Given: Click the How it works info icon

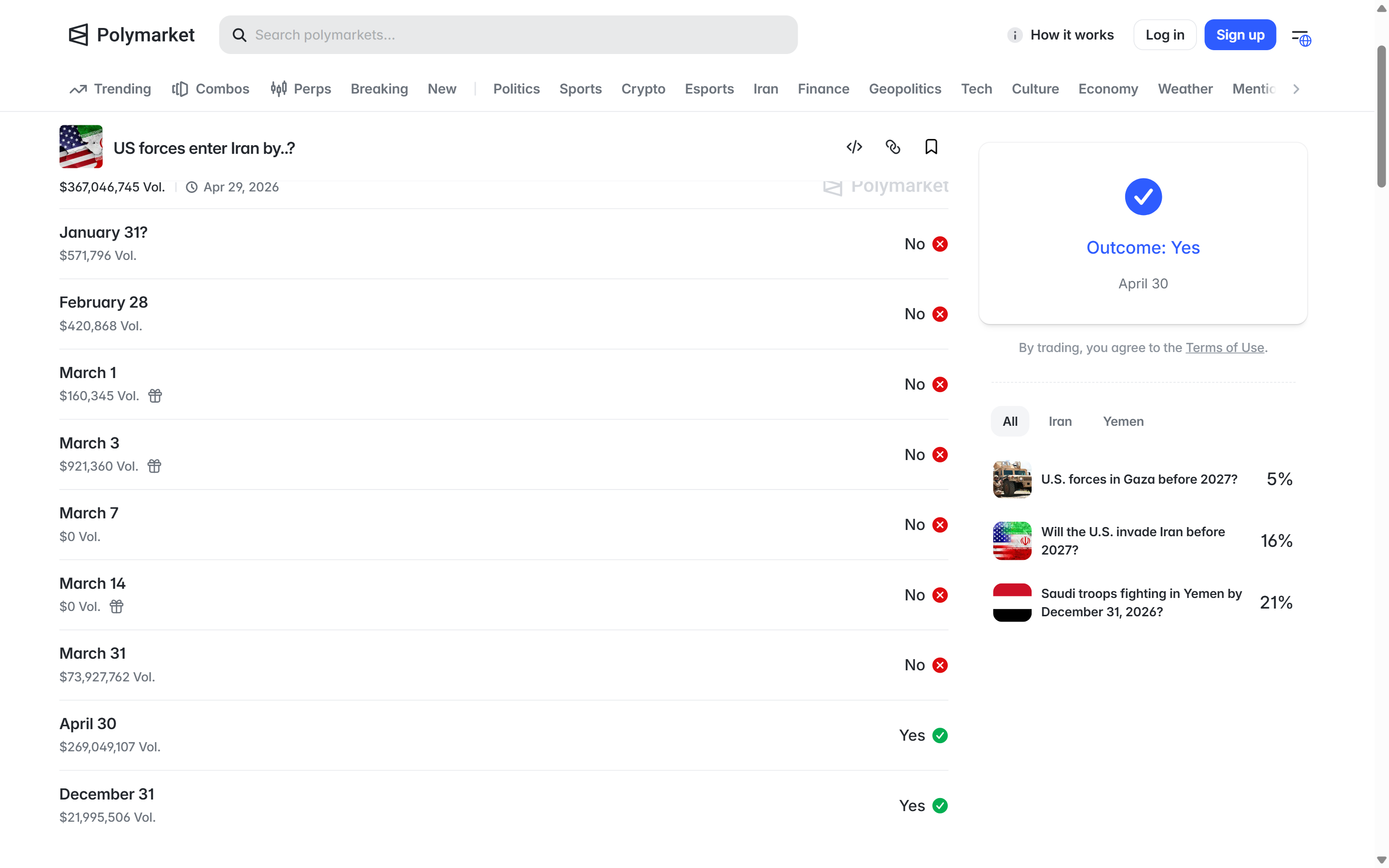Looking at the screenshot, I should click(1014, 35).
